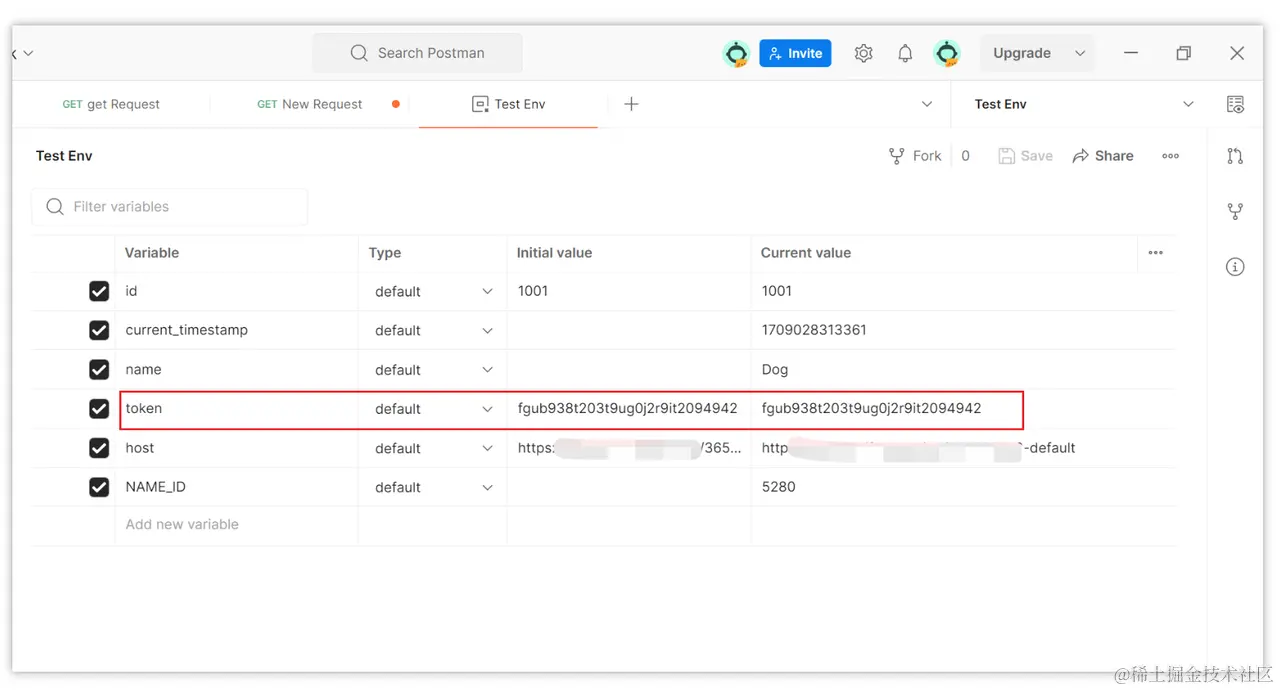Click the three-dot more actions icon
Viewport: 1280px width, 691px height.
click(x=1170, y=156)
